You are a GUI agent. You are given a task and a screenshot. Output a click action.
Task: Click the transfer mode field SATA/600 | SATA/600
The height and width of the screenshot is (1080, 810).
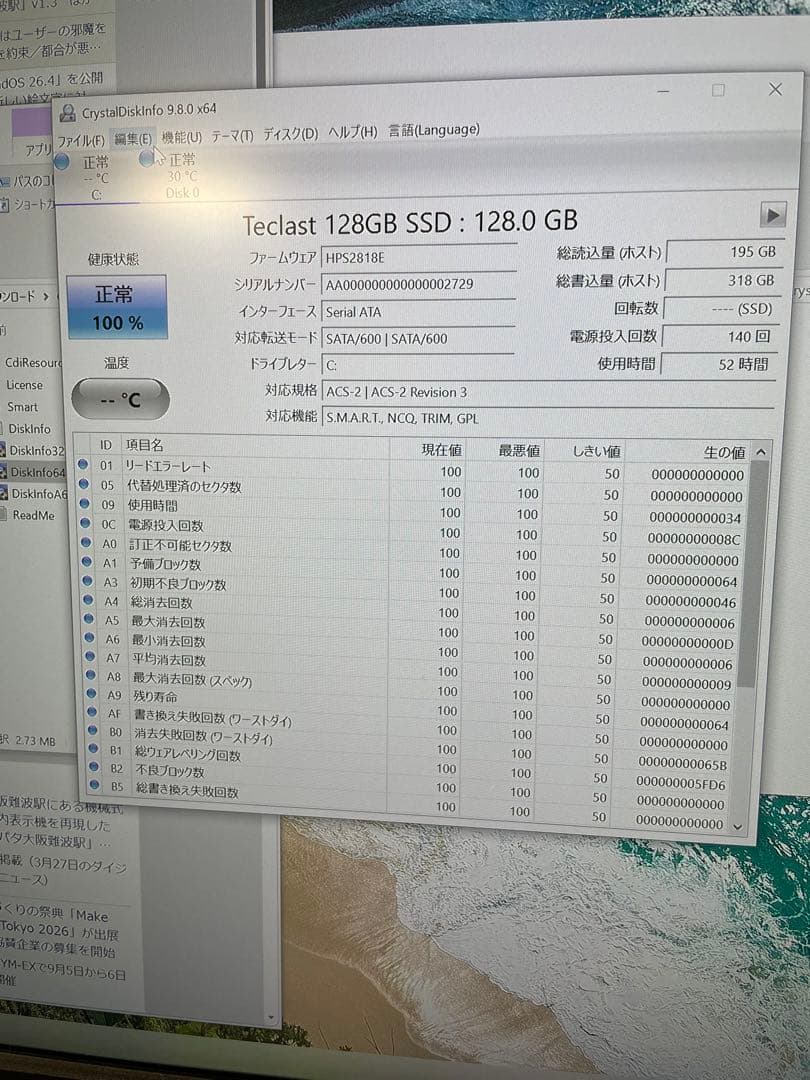pyautogui.click(x=418, y=338)
